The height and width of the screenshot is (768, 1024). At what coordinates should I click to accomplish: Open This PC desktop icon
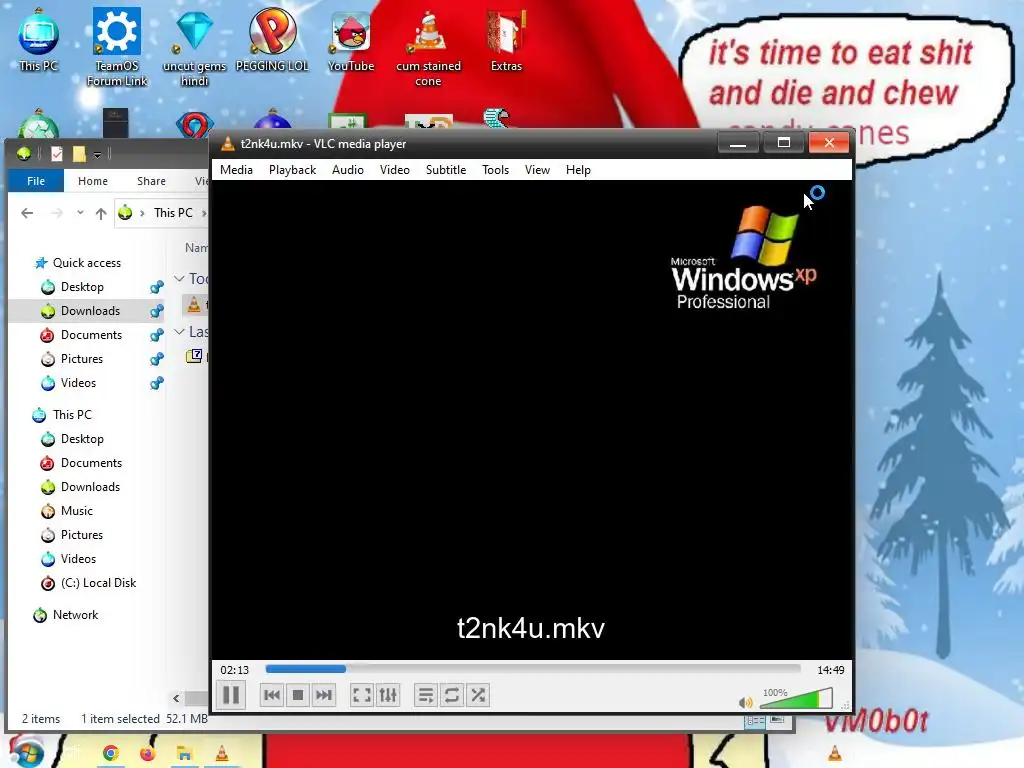click(39, 40)
